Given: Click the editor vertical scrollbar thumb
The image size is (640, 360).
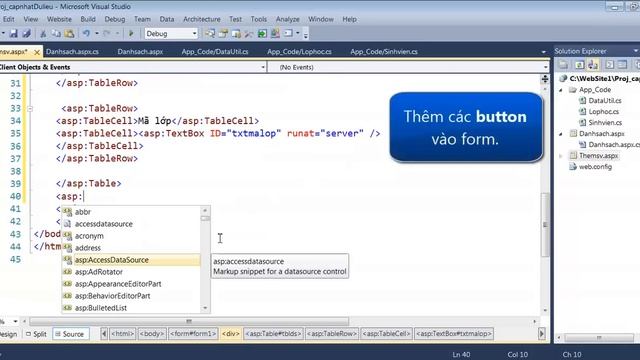Looking at the screenshot, I should coord(545,224).
